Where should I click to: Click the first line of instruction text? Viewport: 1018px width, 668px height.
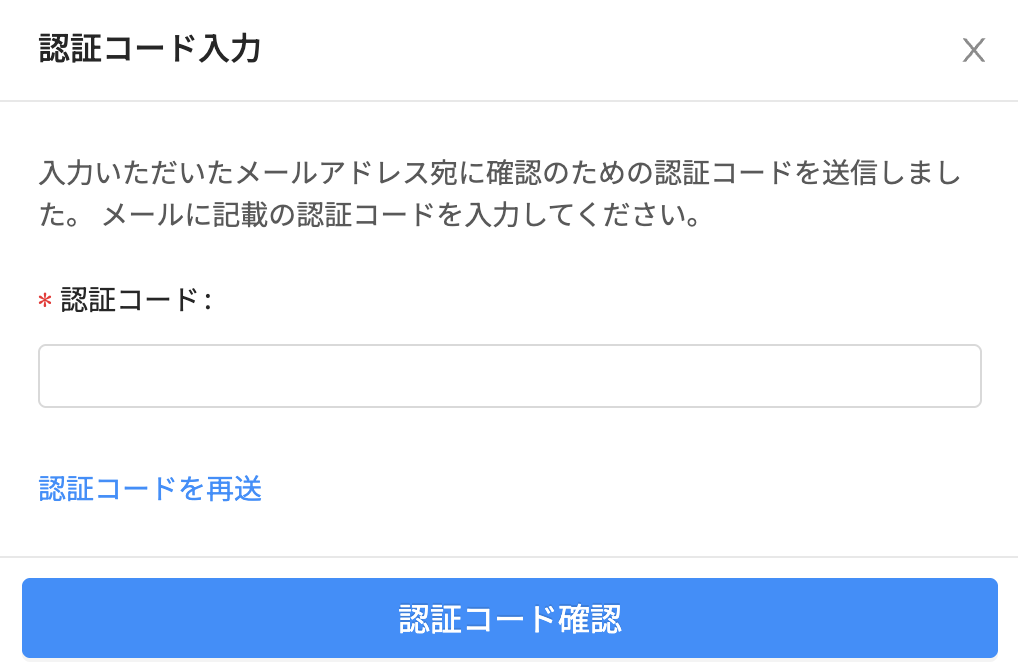499,173
